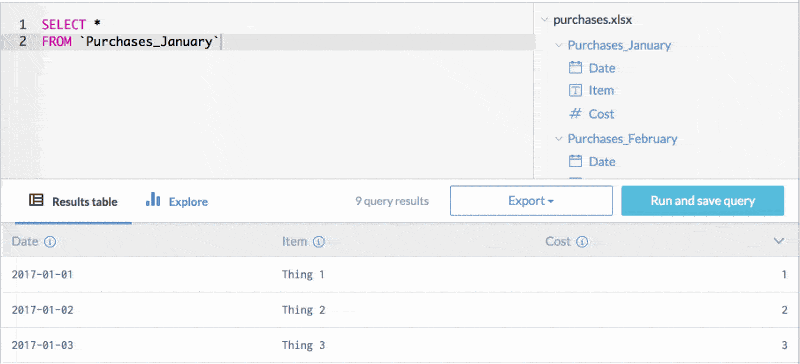Click the 2017-01-02 date cell
Screen dimensions: 800x364
pyautogui.click(x=42, y=310)
